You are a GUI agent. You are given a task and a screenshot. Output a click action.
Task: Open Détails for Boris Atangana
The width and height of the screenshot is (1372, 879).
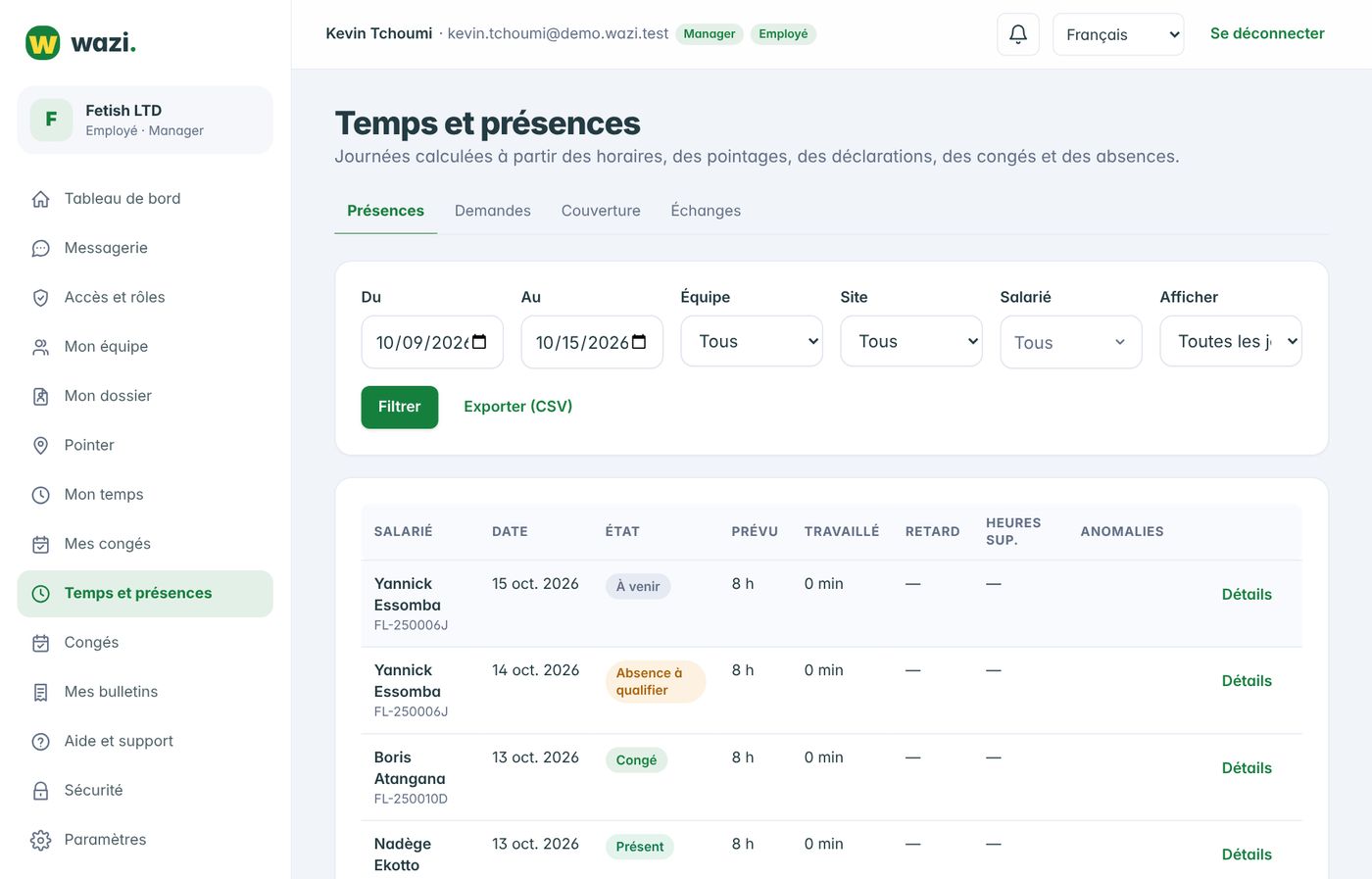1247,768
